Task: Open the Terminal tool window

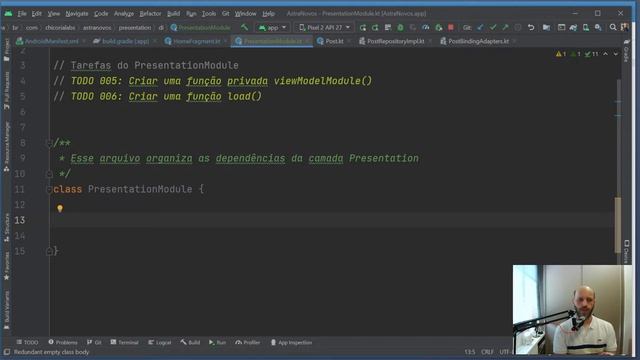Action: coord(124,342)
